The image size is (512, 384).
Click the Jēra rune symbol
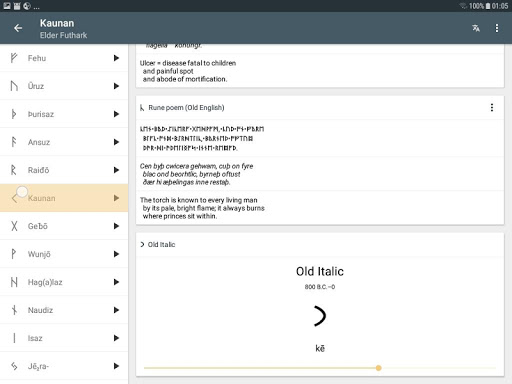point(14,366)
